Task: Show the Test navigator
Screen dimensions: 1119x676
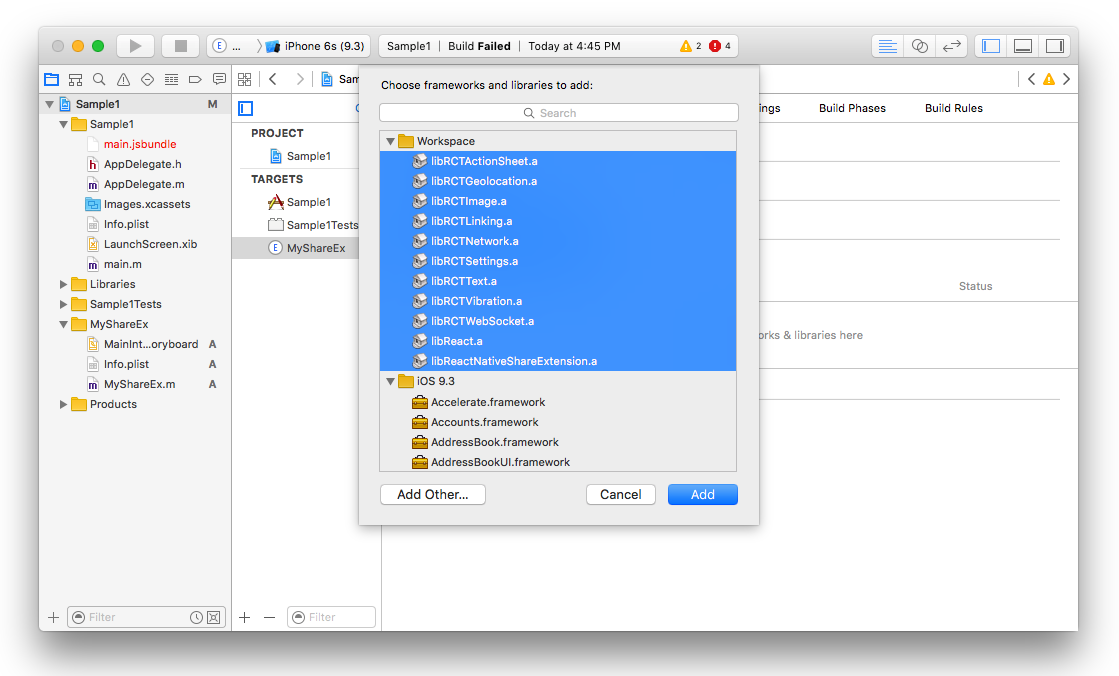Action: click(x=147, y=79)
